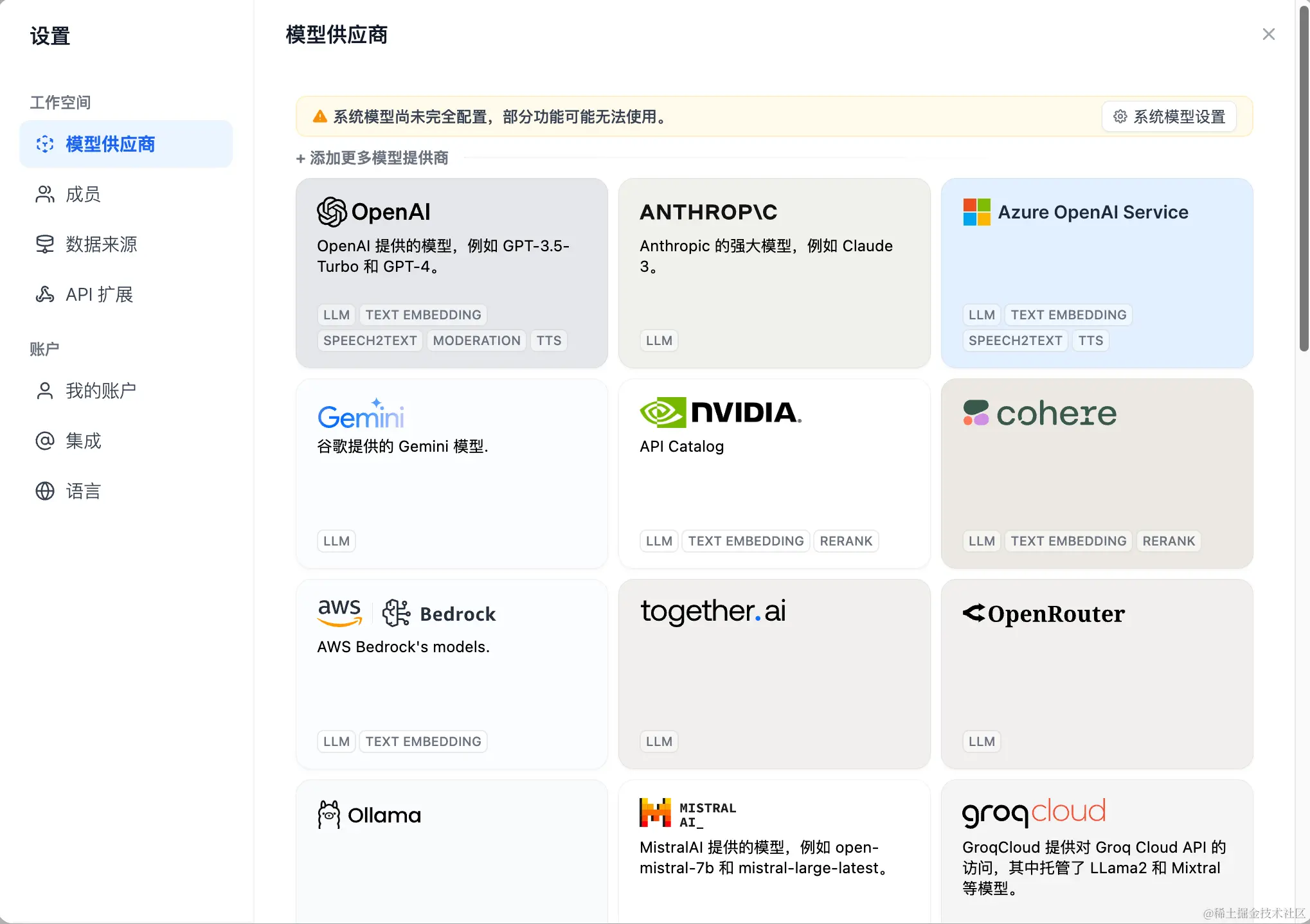Open 数据来源 data source section
1310x924 pixels.
pos(101,244)
